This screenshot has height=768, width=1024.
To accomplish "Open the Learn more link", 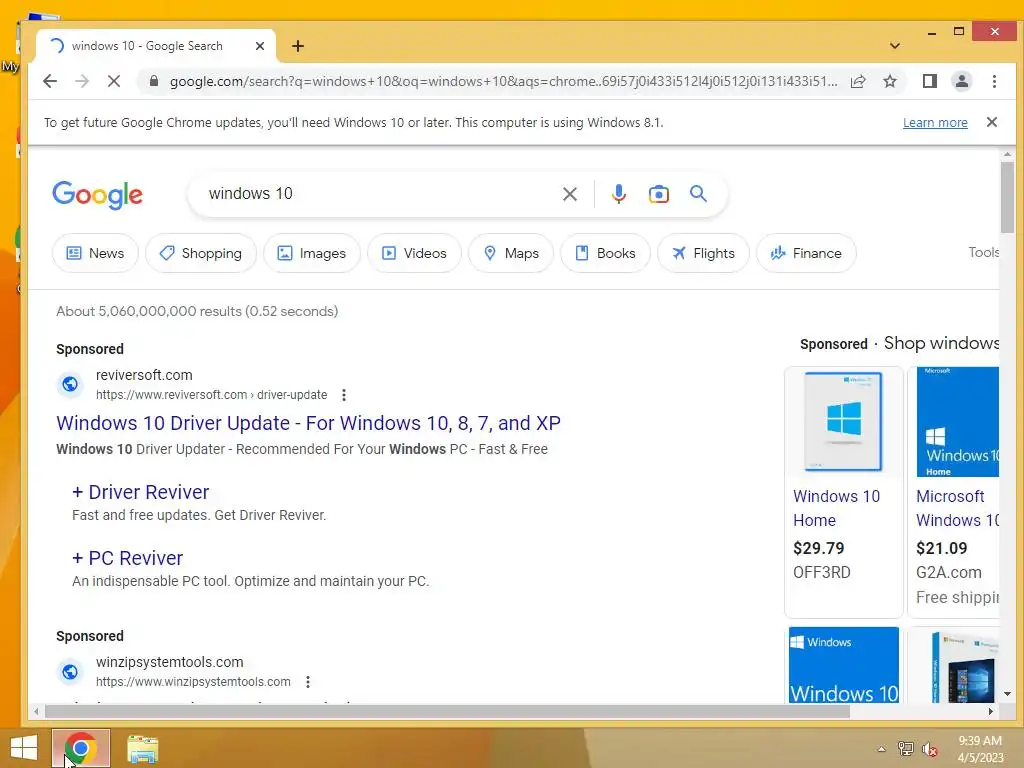I will pos(935,123).
